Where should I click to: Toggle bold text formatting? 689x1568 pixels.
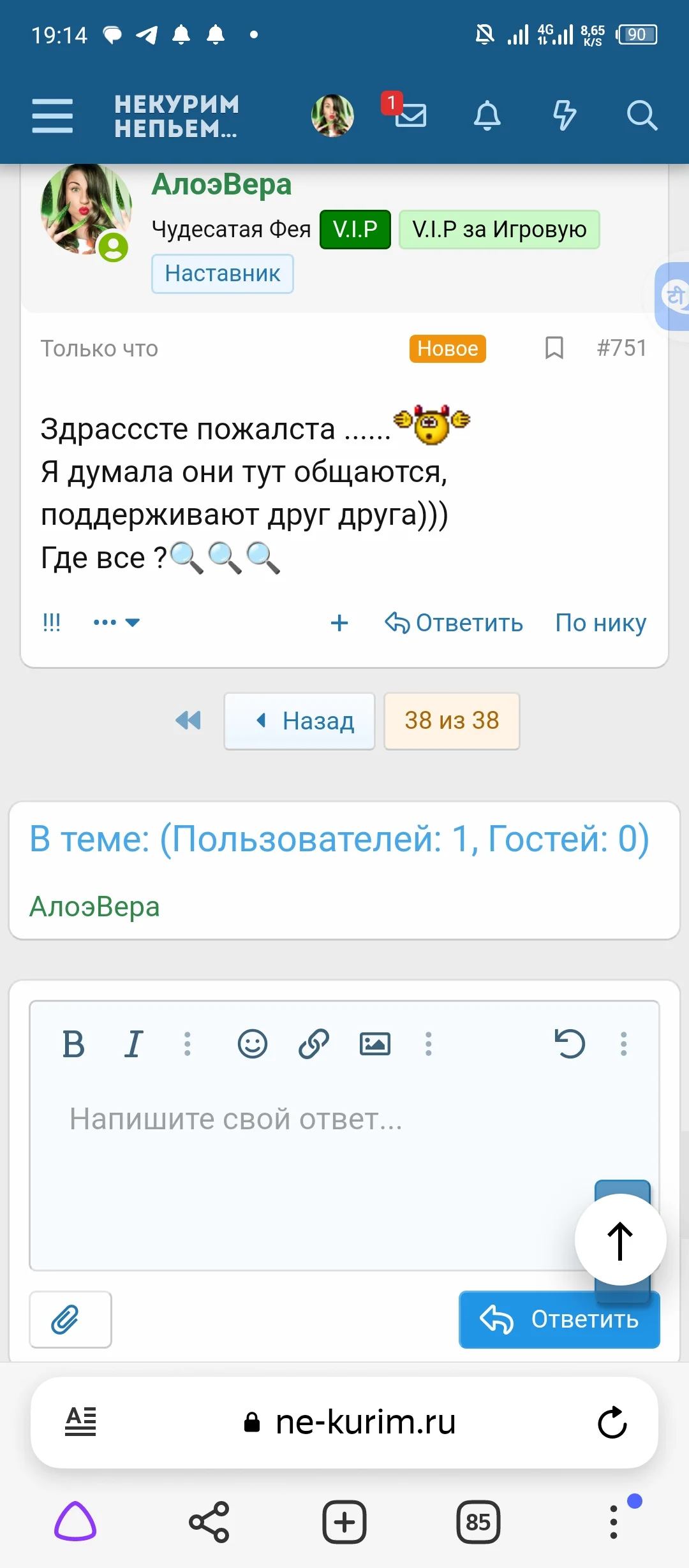(73, 1044)
